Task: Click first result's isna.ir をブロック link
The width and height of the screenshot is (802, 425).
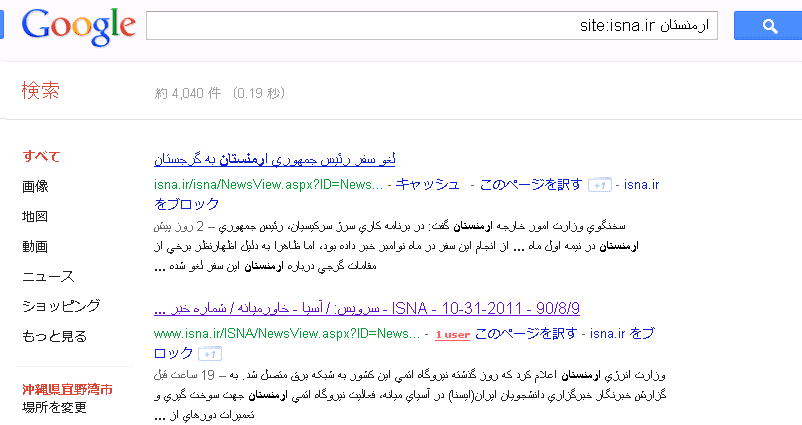Action: (641, 185)
